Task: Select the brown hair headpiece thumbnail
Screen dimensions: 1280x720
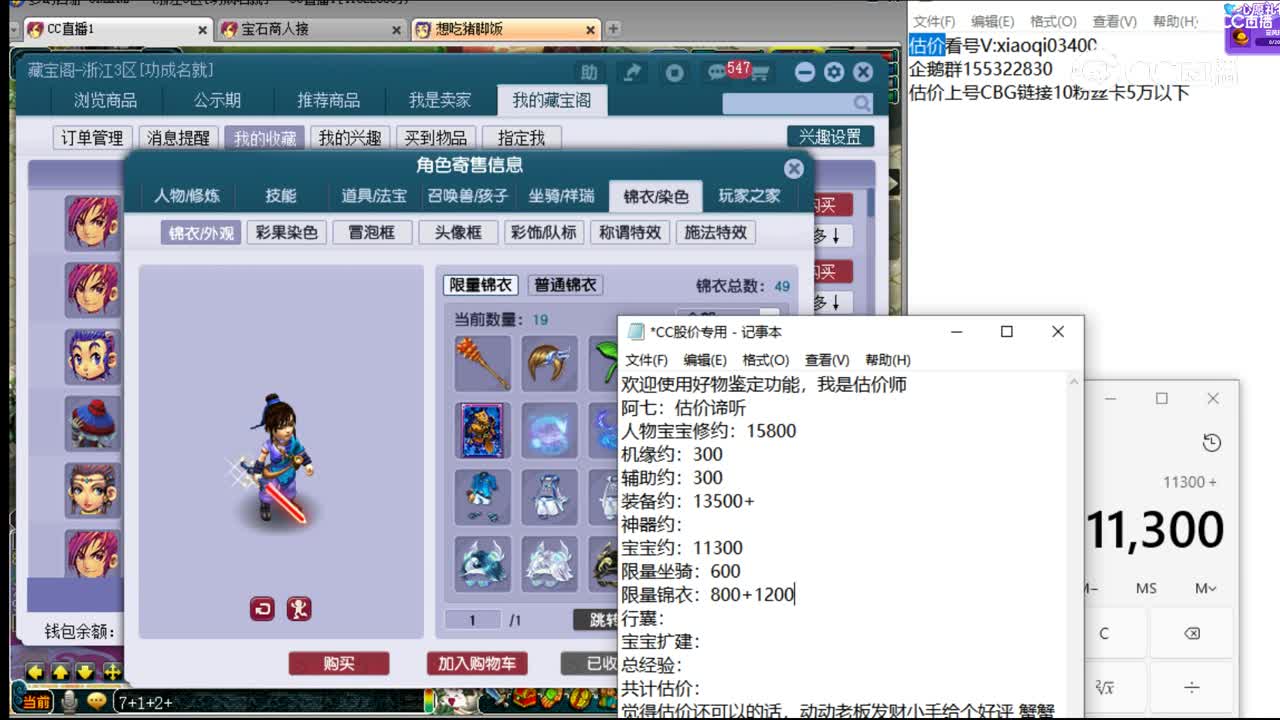Action: pos(549,363)
